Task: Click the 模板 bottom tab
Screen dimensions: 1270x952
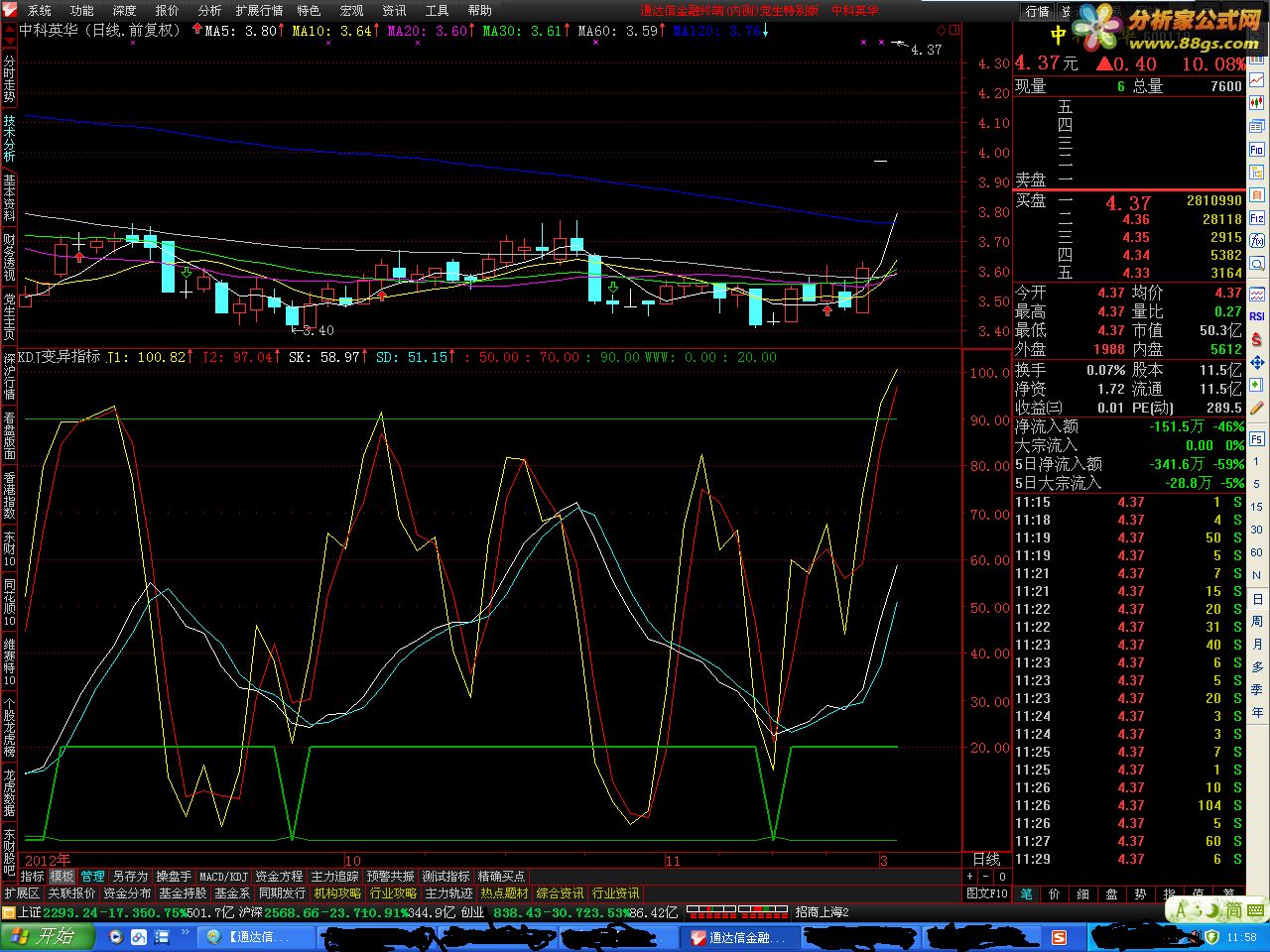Action: click(63, 877)
